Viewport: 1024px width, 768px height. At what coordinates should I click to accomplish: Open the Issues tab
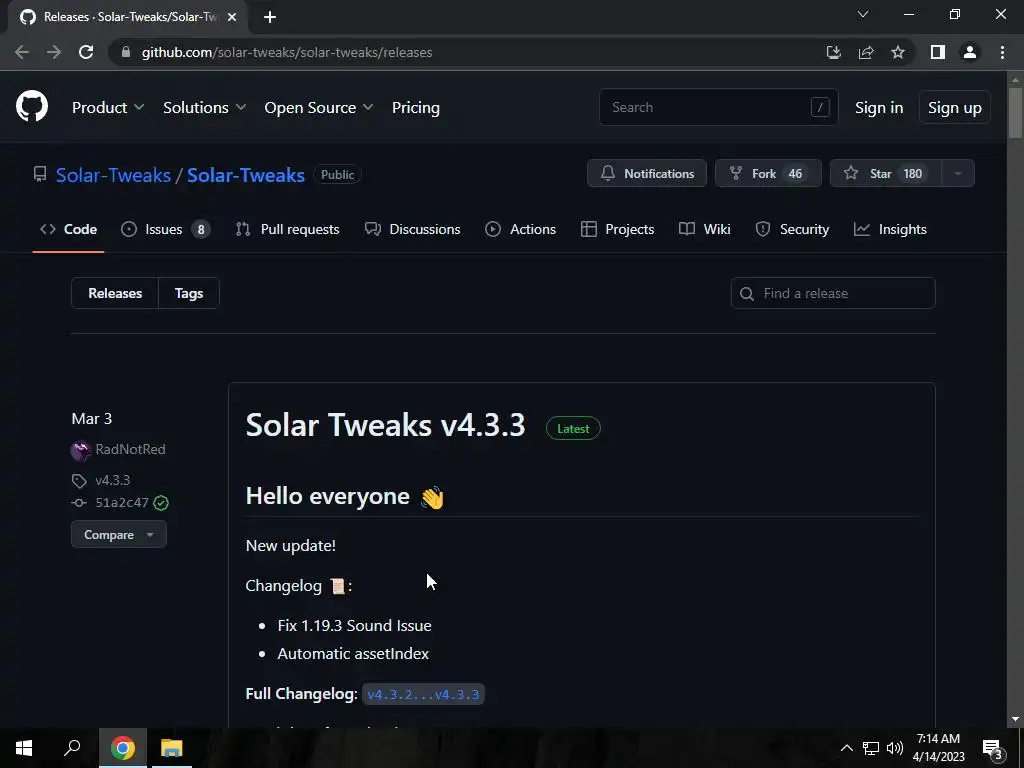click(165, 229)
